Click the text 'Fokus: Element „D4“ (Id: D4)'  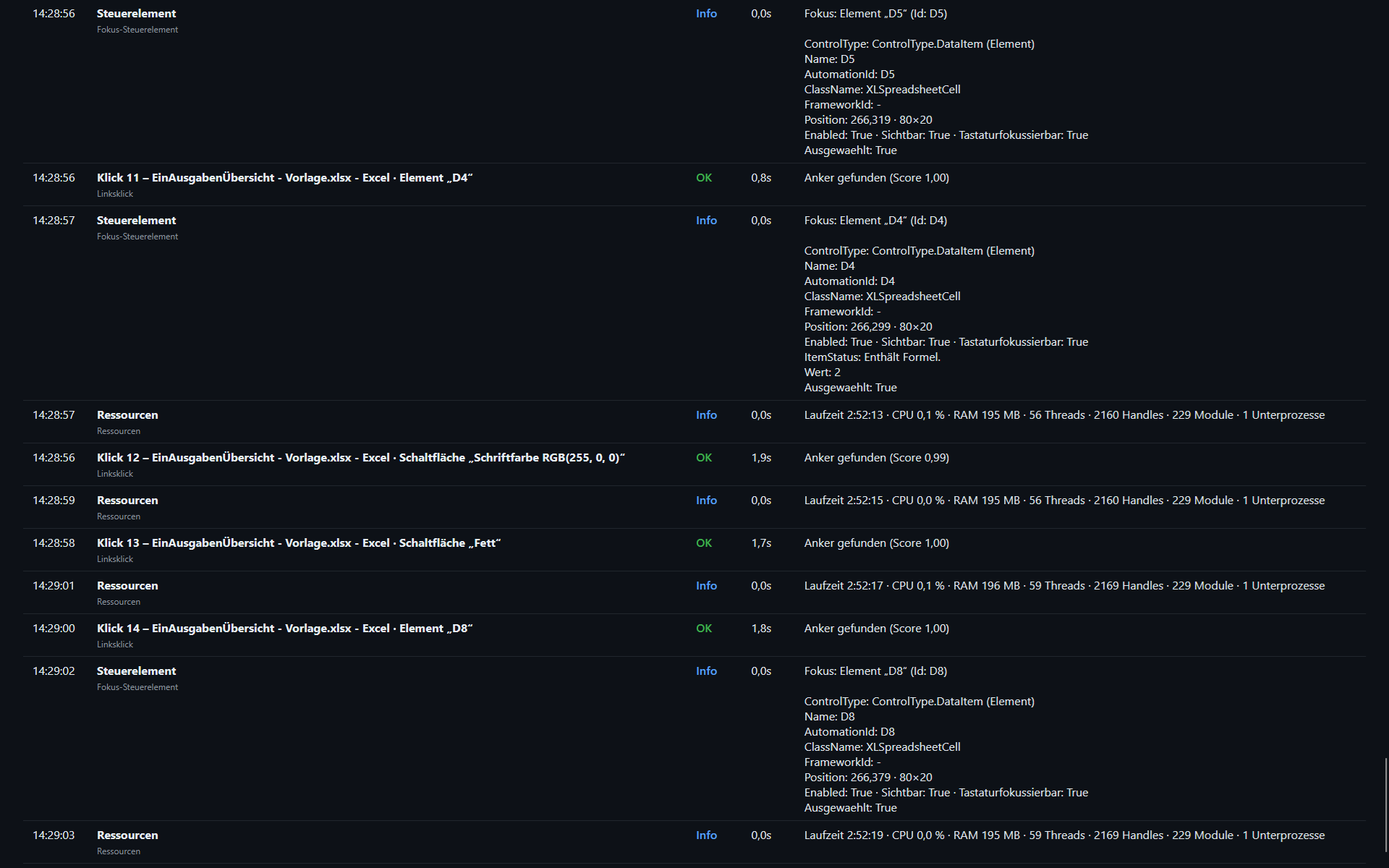pos(875,221)
